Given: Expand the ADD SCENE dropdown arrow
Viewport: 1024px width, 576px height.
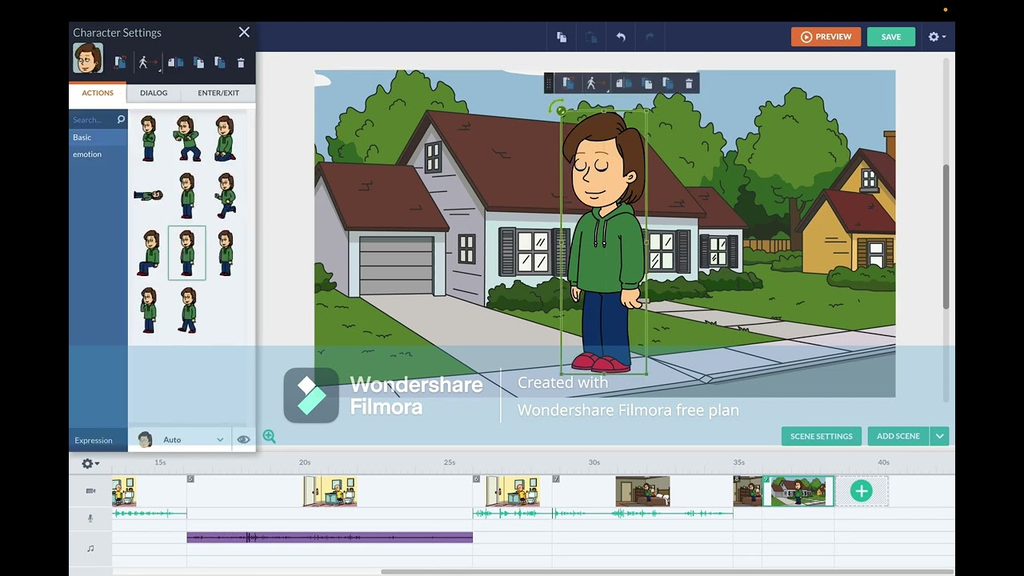Looking at the screenshot, I should [x=940, y=436].
